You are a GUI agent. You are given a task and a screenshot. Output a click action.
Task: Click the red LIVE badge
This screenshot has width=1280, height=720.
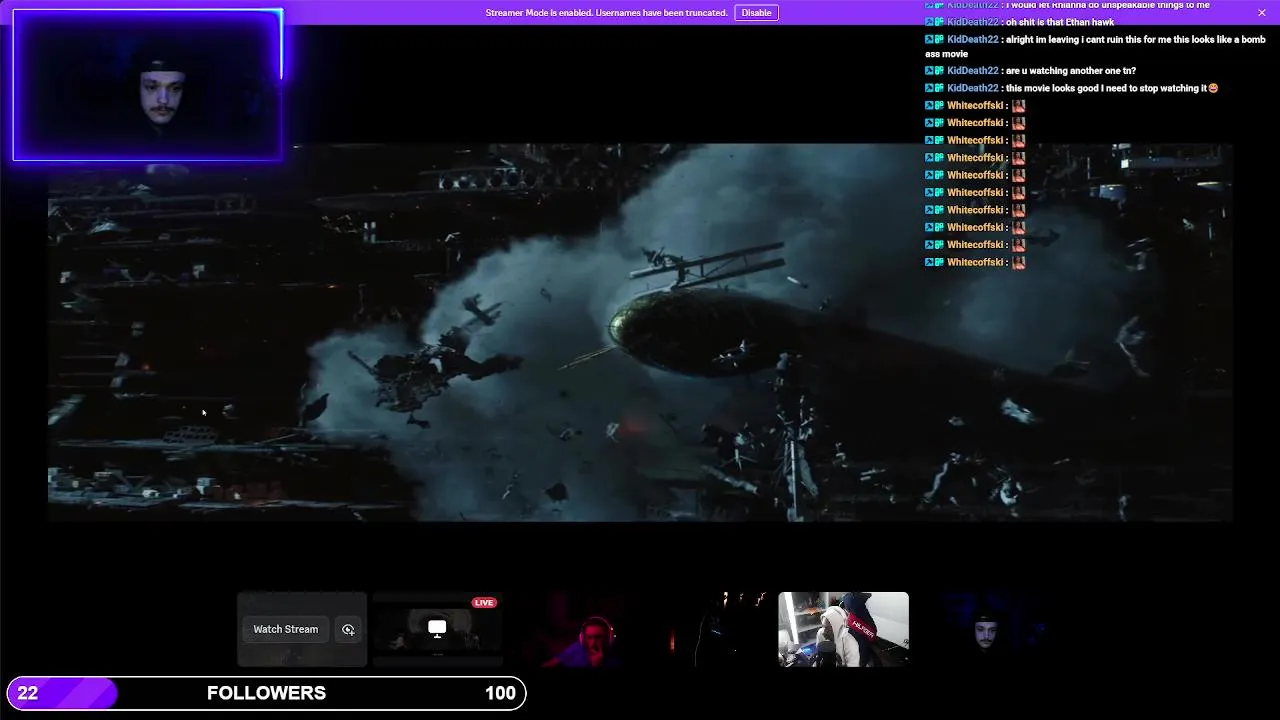point(484,603)
